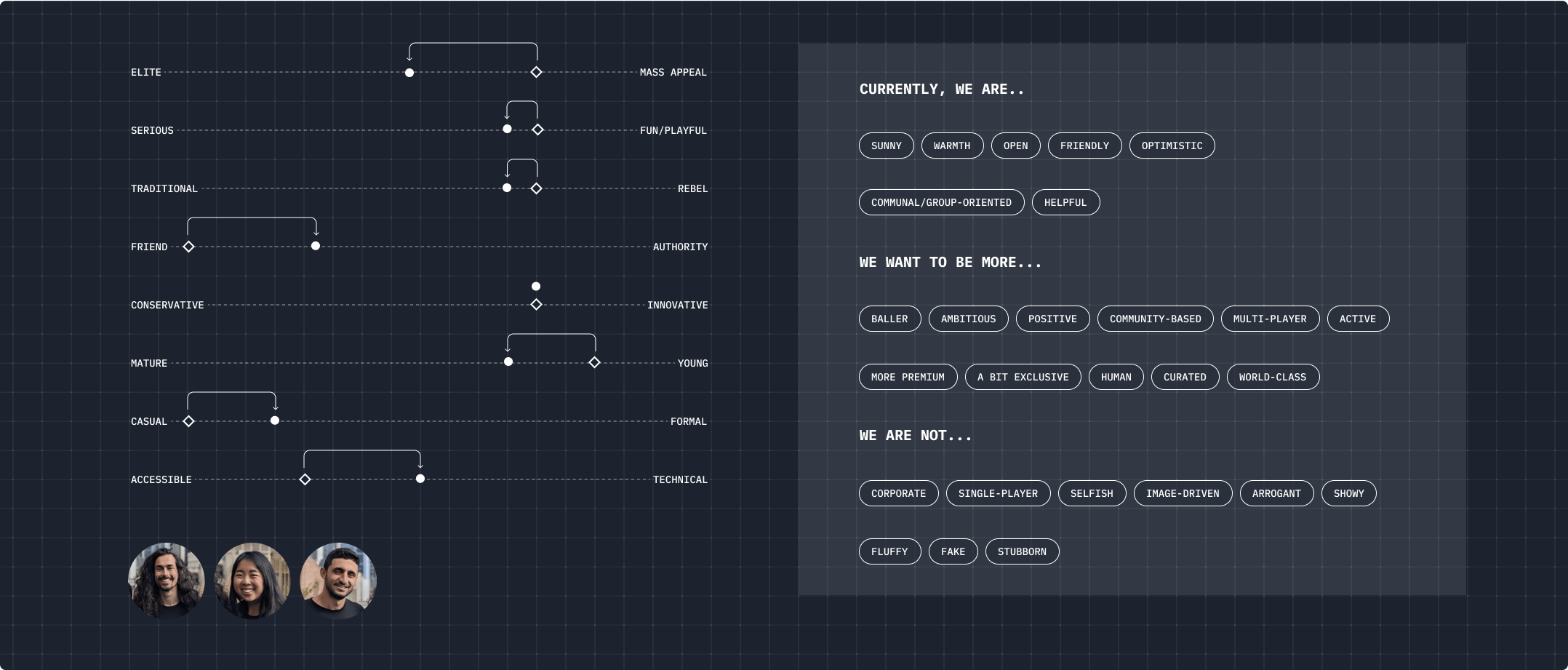The image size is (1568, 670).
Task: Click the diamond marker on Accessible–Technical scale
Action: 305,479
